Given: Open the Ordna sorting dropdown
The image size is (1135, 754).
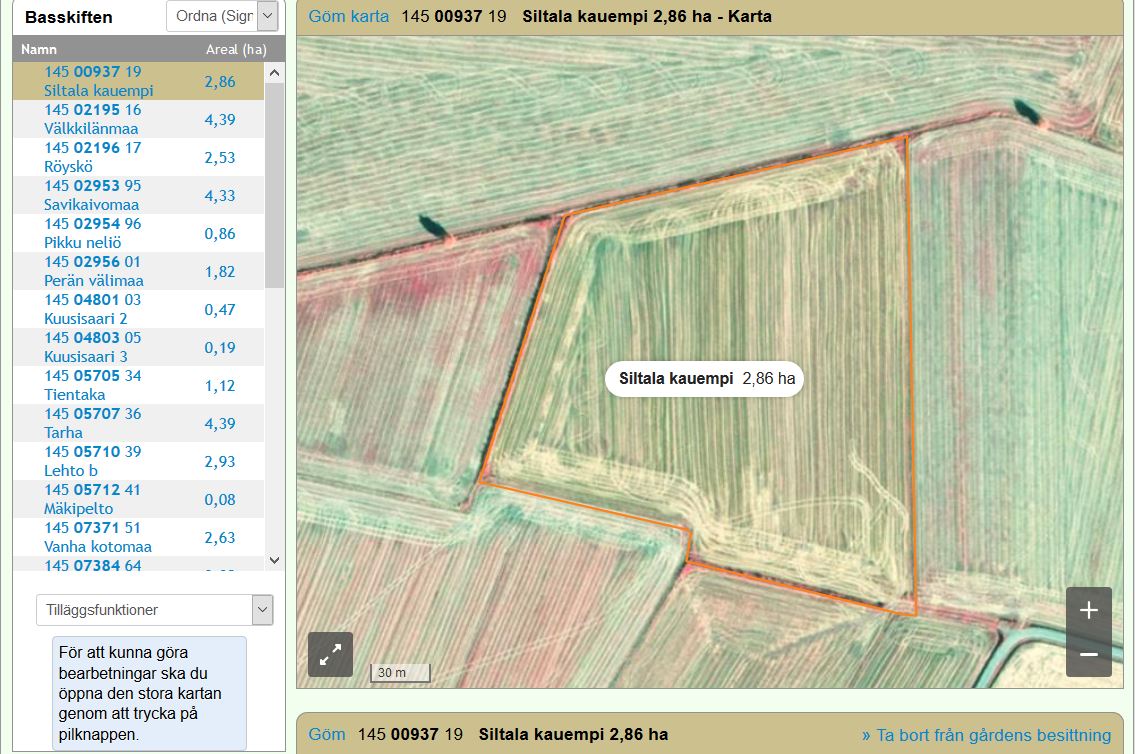Looking at the screenshot, I should [221, 16].
